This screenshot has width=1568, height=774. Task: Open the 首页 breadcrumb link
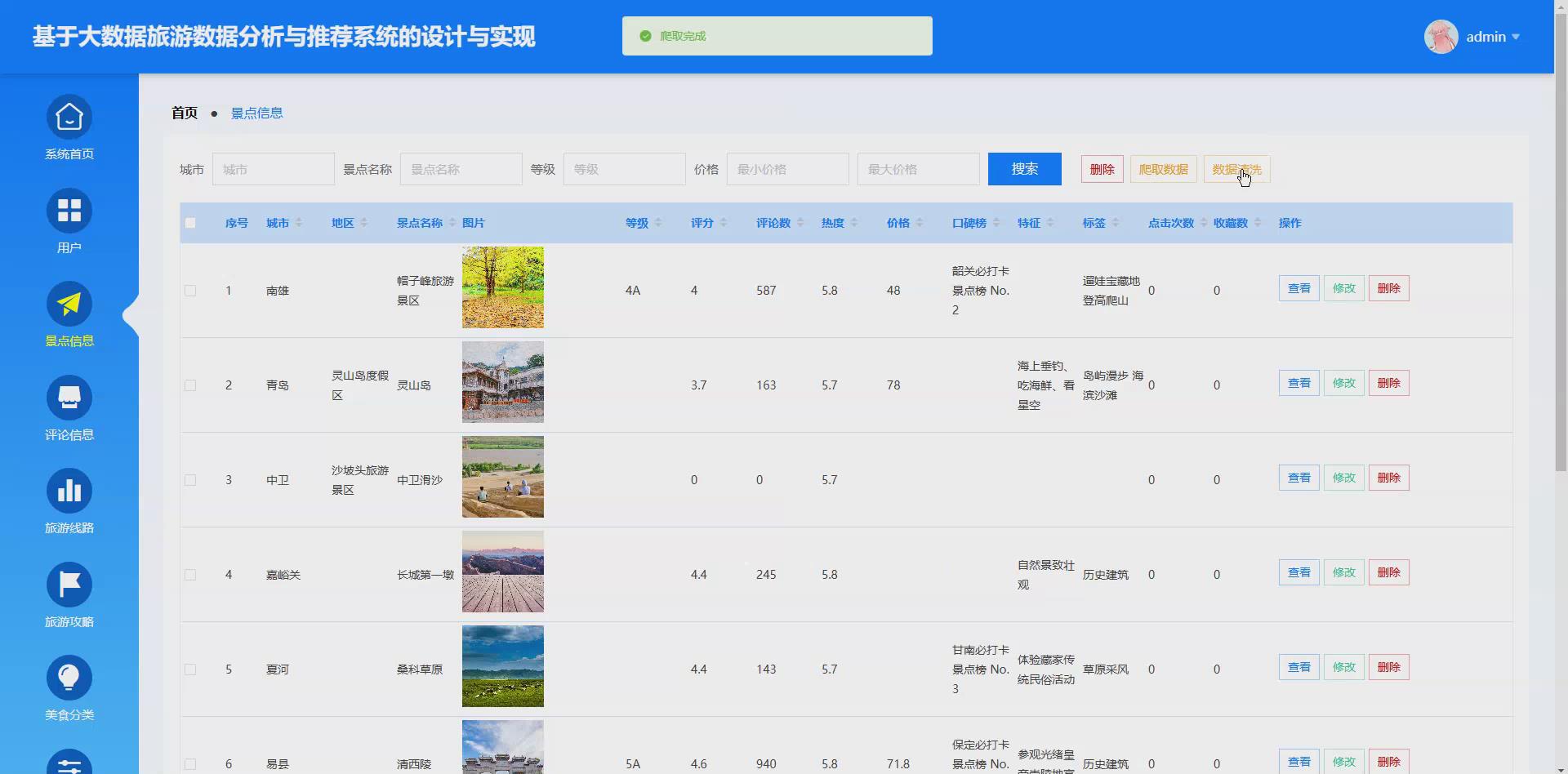184,113
